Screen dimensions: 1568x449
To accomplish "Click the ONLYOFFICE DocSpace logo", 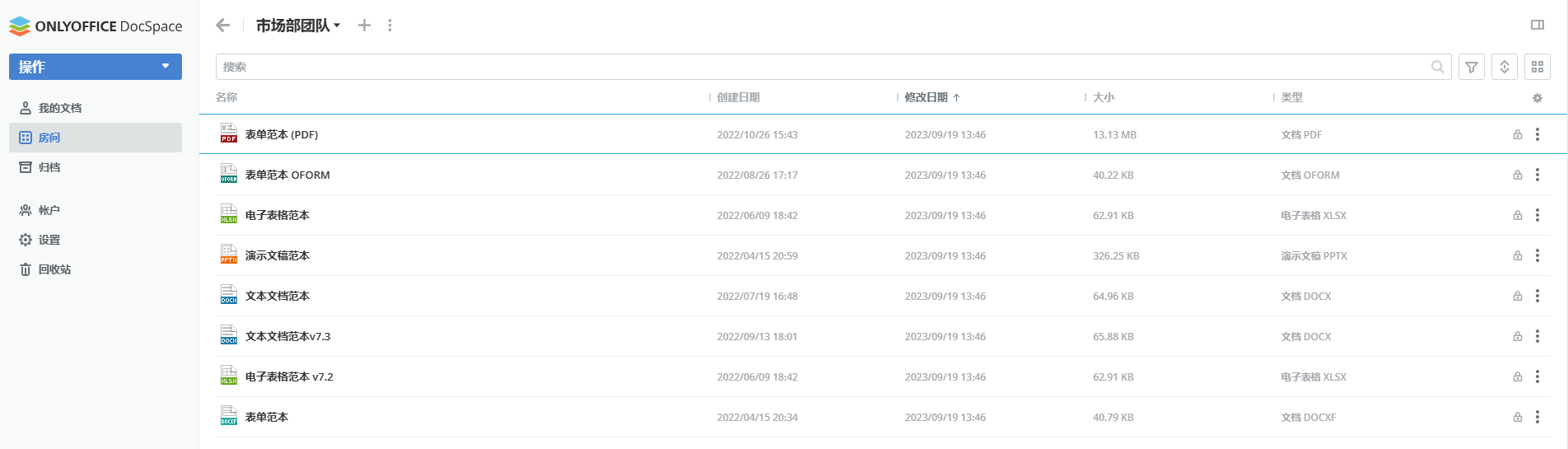I will (96, 26).
